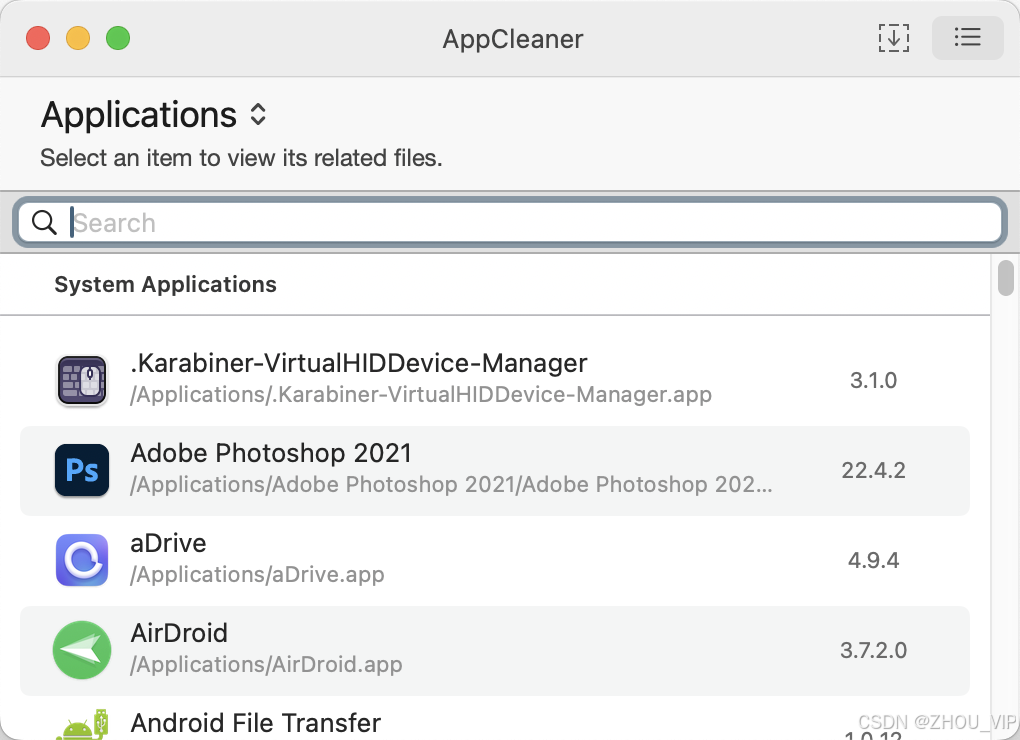
Task: Click the aDrive app icon
Action: click(81, 560)
